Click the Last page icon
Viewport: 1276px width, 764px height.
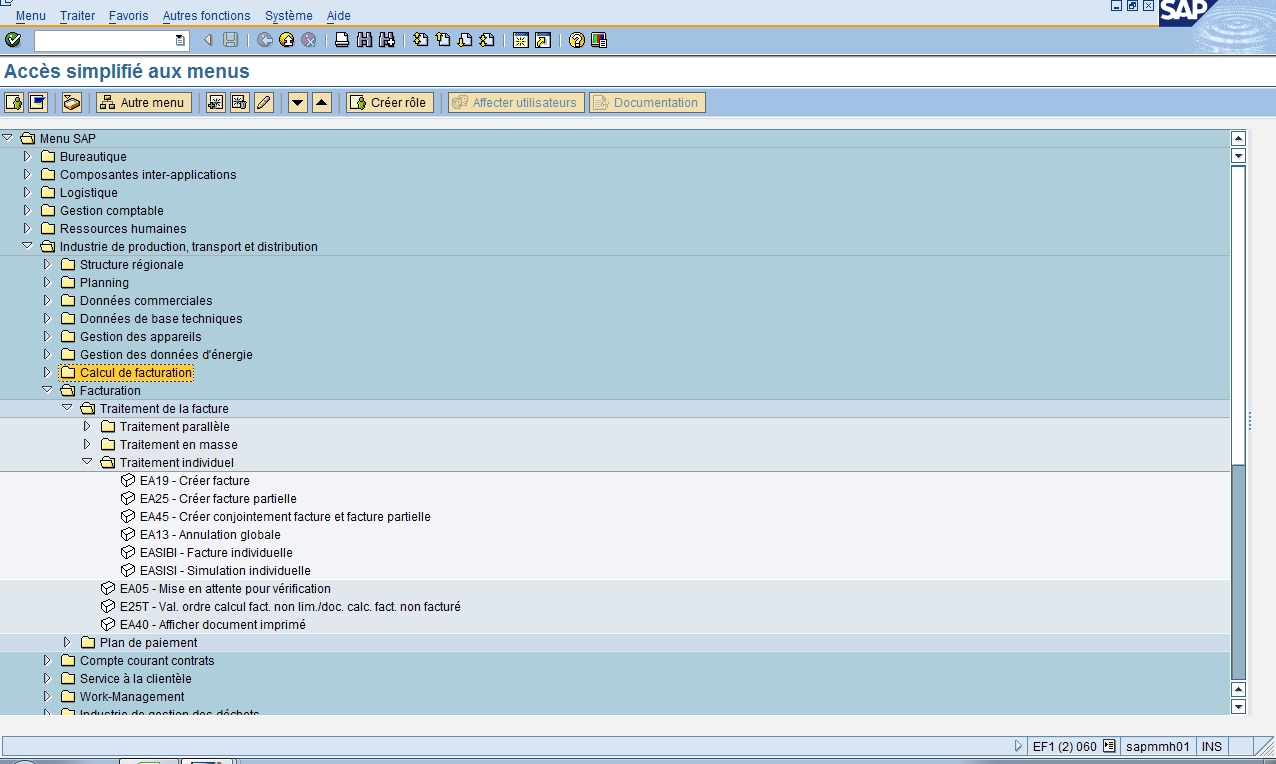pos(487,40)
